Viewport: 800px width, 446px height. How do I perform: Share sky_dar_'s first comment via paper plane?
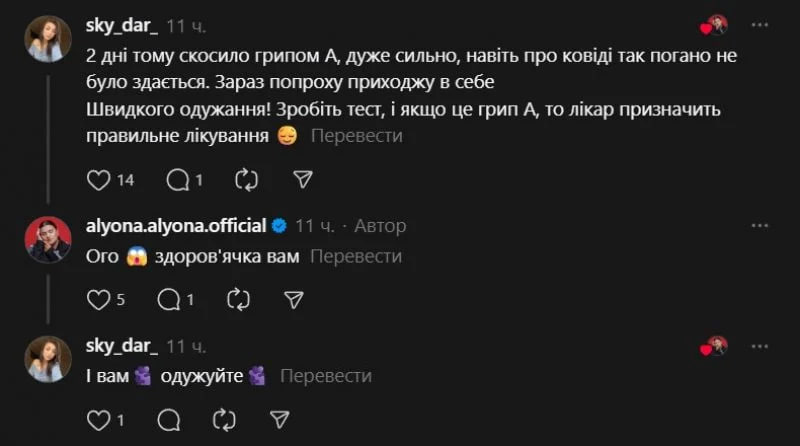(303, 180)
